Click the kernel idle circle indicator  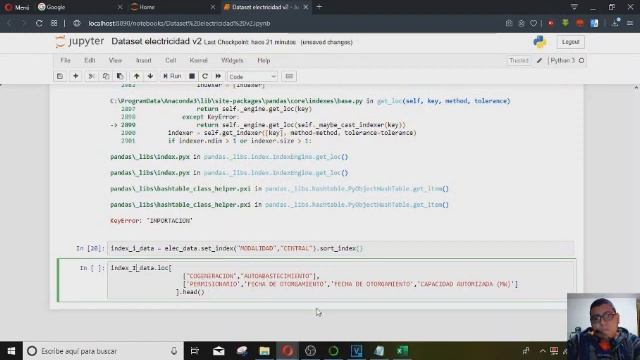(581, 60)
